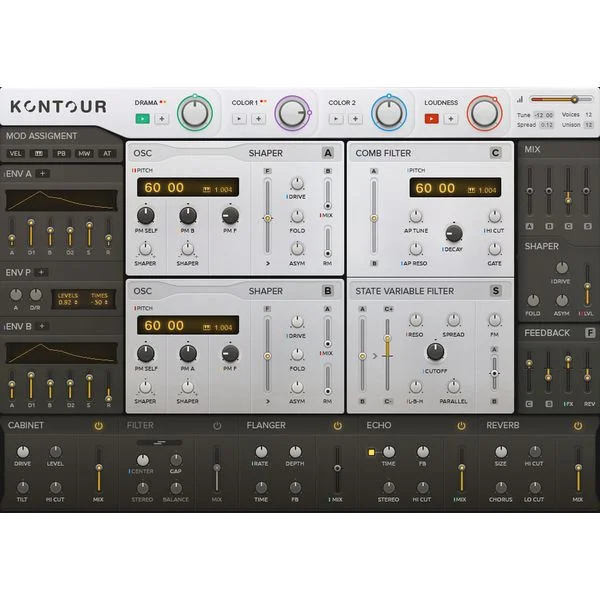
Task: Click the DRAMA macro knob
Action: pos(195,113)
